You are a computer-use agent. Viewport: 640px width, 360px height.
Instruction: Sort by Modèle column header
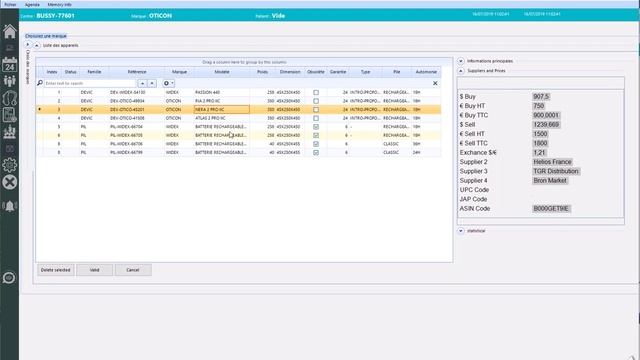(222, 72)
